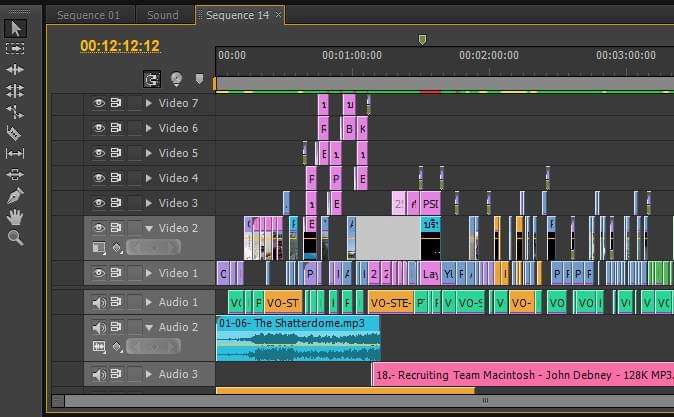The width and height of the screenshot is (674, 417).
Task: Select The Shatterdome.mp3 audio clip
Action: (x=298, y=338)
